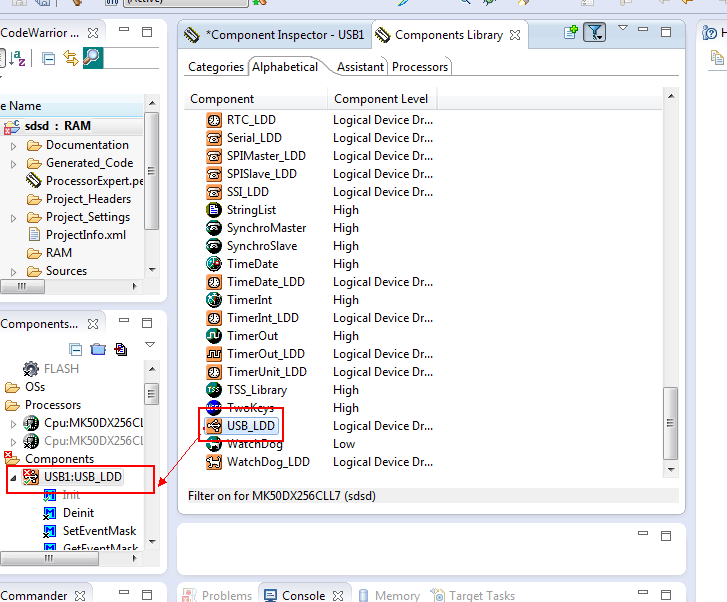Switch to Categories tab
727x602 pixels.
(216, 67)
